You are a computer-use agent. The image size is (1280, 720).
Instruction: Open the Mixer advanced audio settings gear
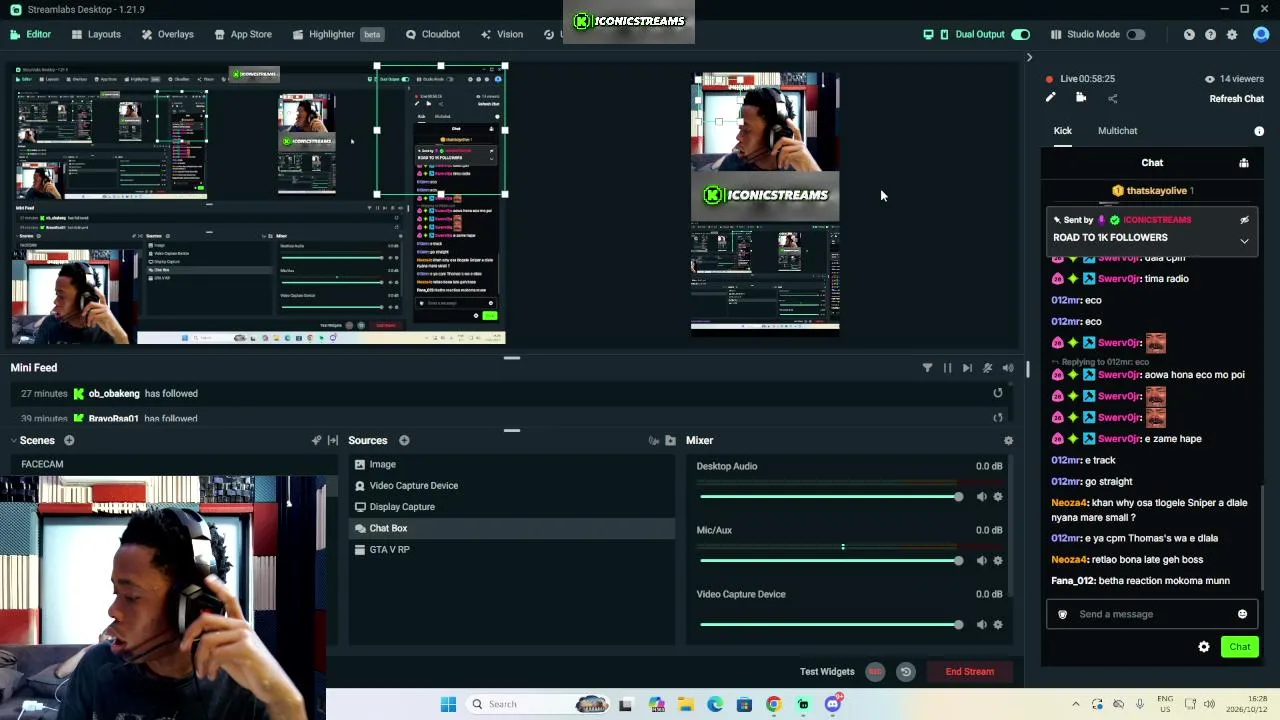point(1008,440)
